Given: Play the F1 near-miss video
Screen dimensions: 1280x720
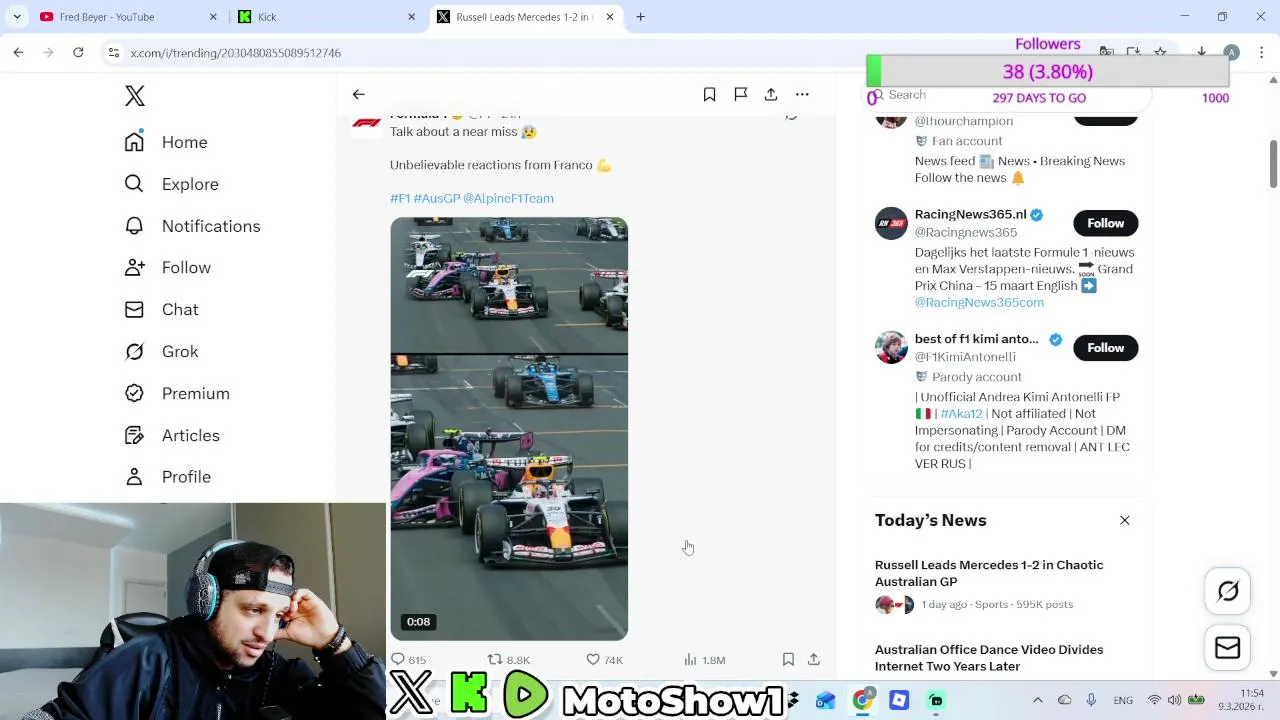Looking at the screenshot, I should [x=509, y=428].
